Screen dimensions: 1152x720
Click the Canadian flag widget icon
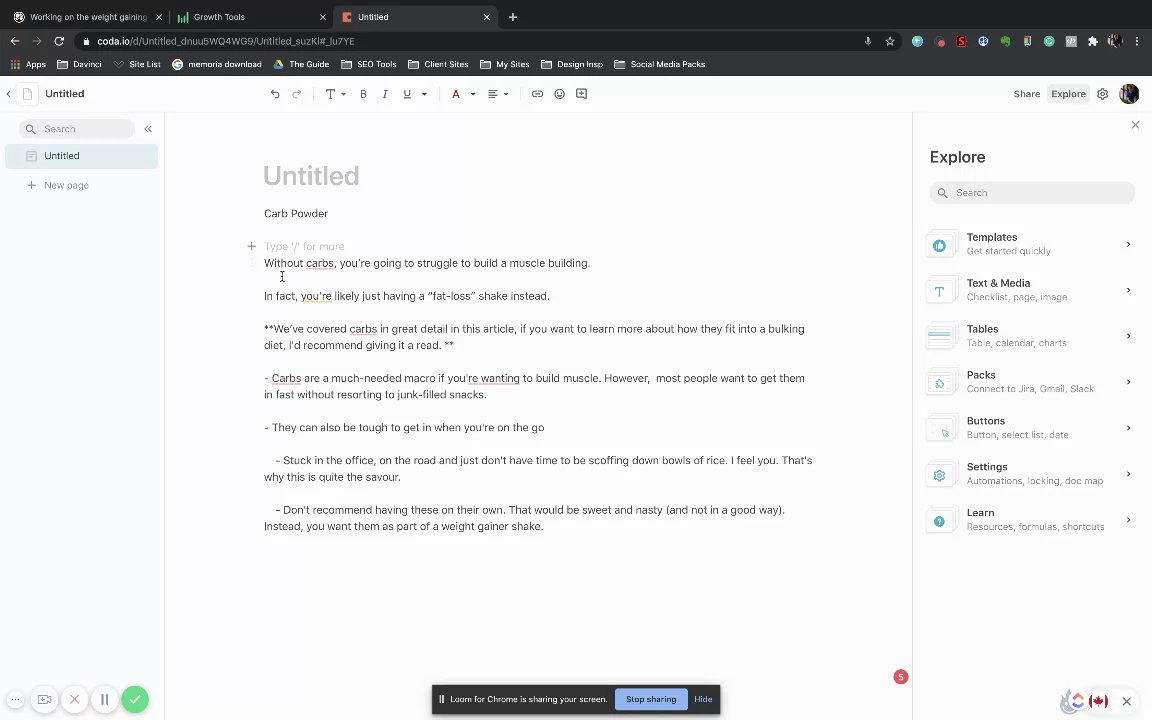pyautogui.click(x=1098, y=701)
